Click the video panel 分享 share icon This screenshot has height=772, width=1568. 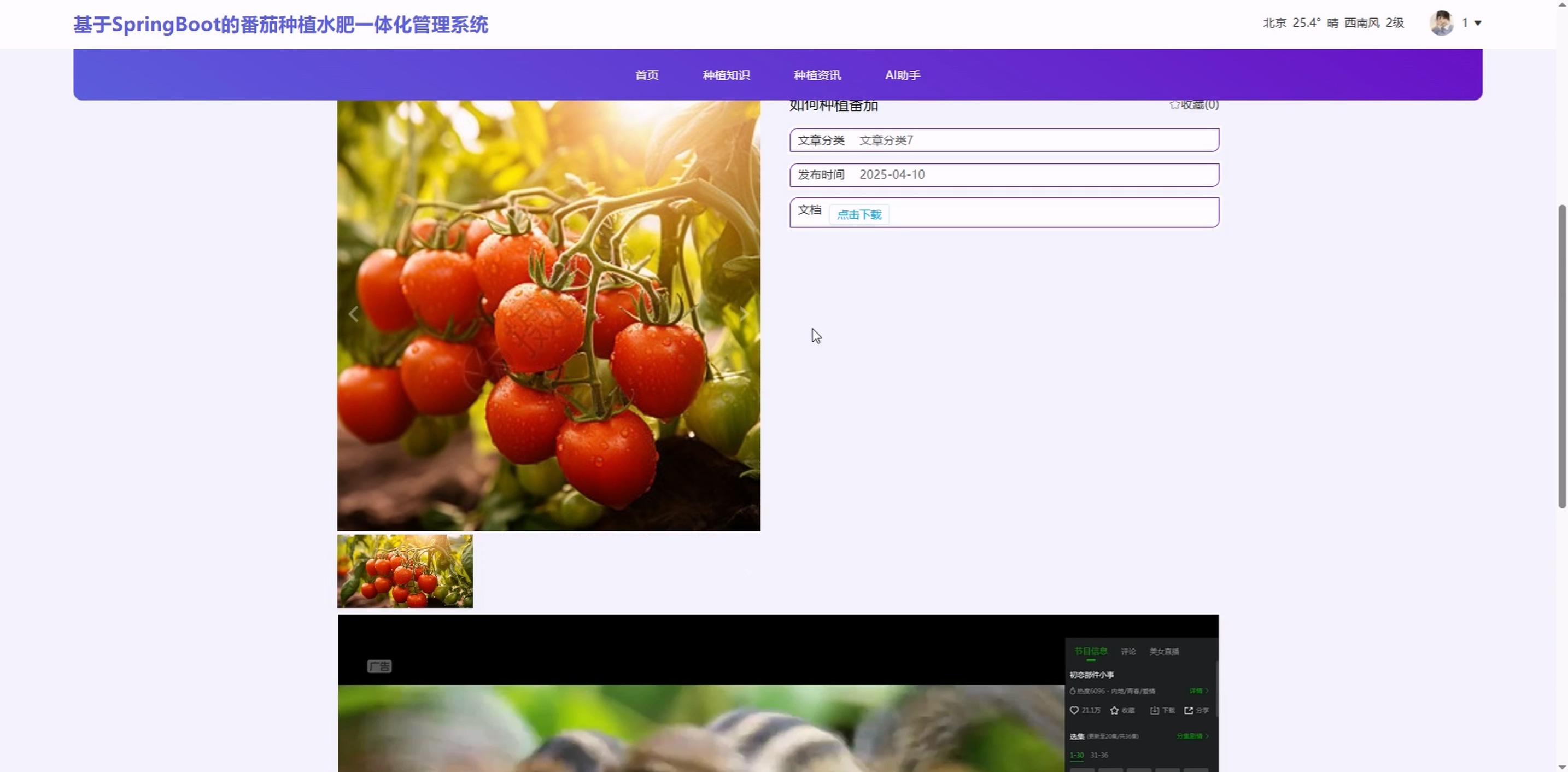(1188, 710)
